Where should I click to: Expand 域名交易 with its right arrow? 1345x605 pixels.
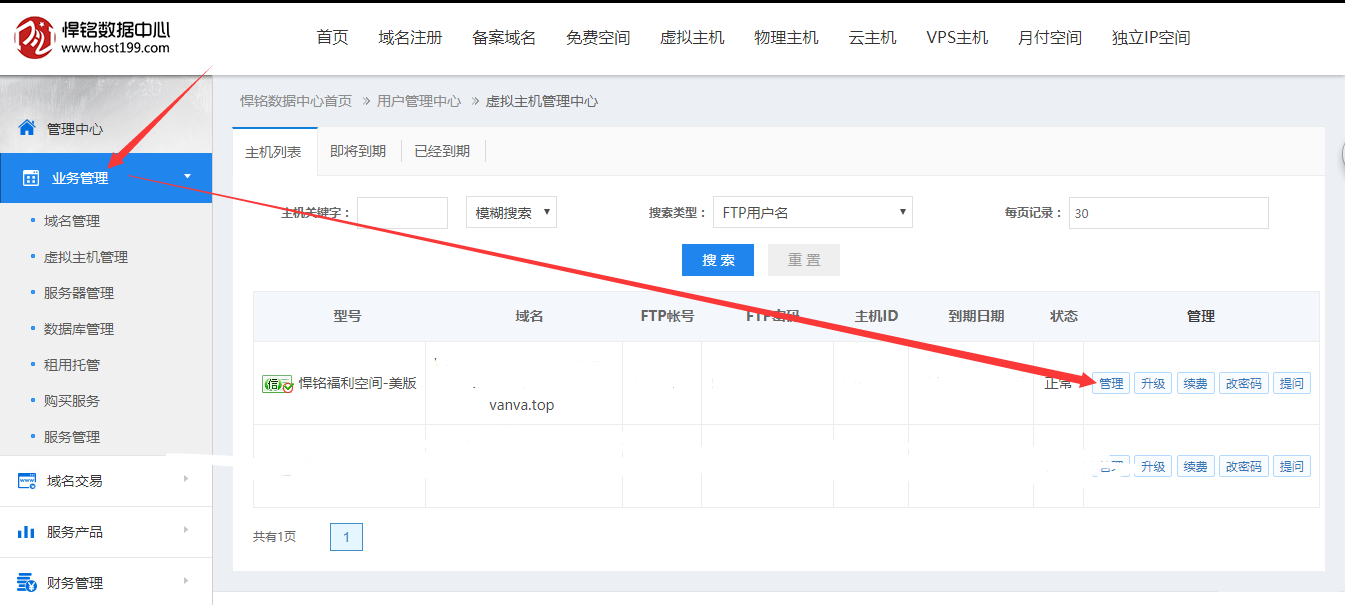pyautogui.click(x=186, y=479)
